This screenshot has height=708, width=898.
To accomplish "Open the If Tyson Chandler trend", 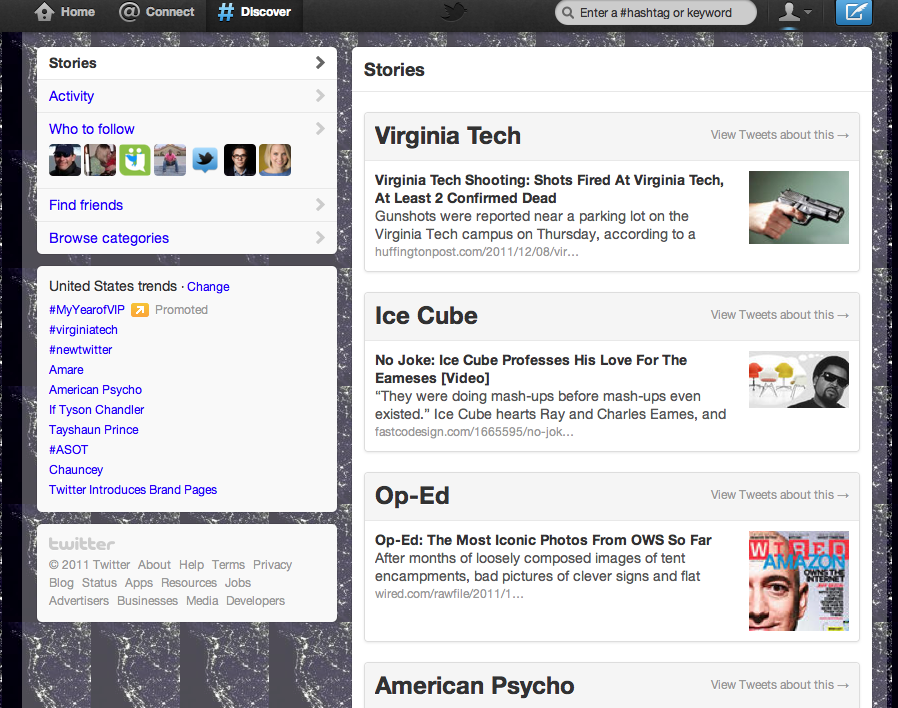I will click(96, 410).
